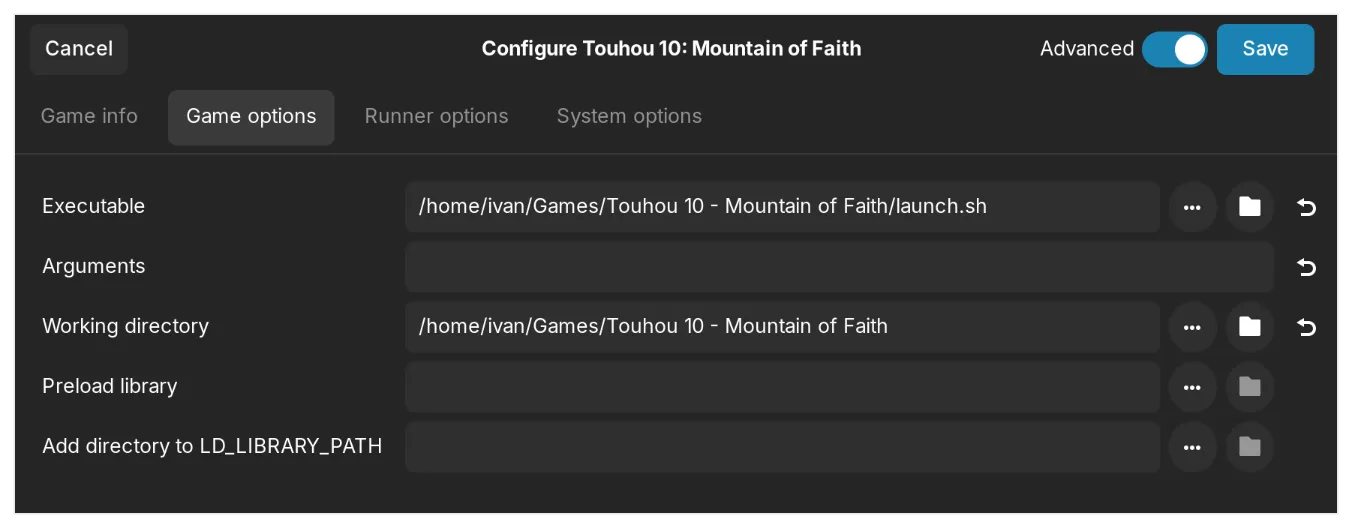This screenshot has height=528, width=1352.
Task: Open the Executable folder icon button
Action: (x=1249, y=207)
